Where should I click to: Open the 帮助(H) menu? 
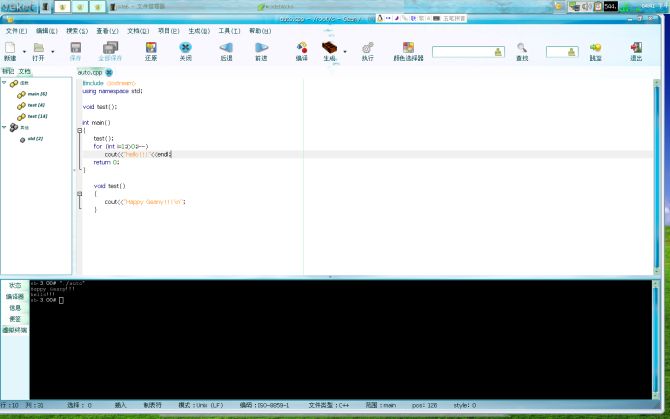260,31
